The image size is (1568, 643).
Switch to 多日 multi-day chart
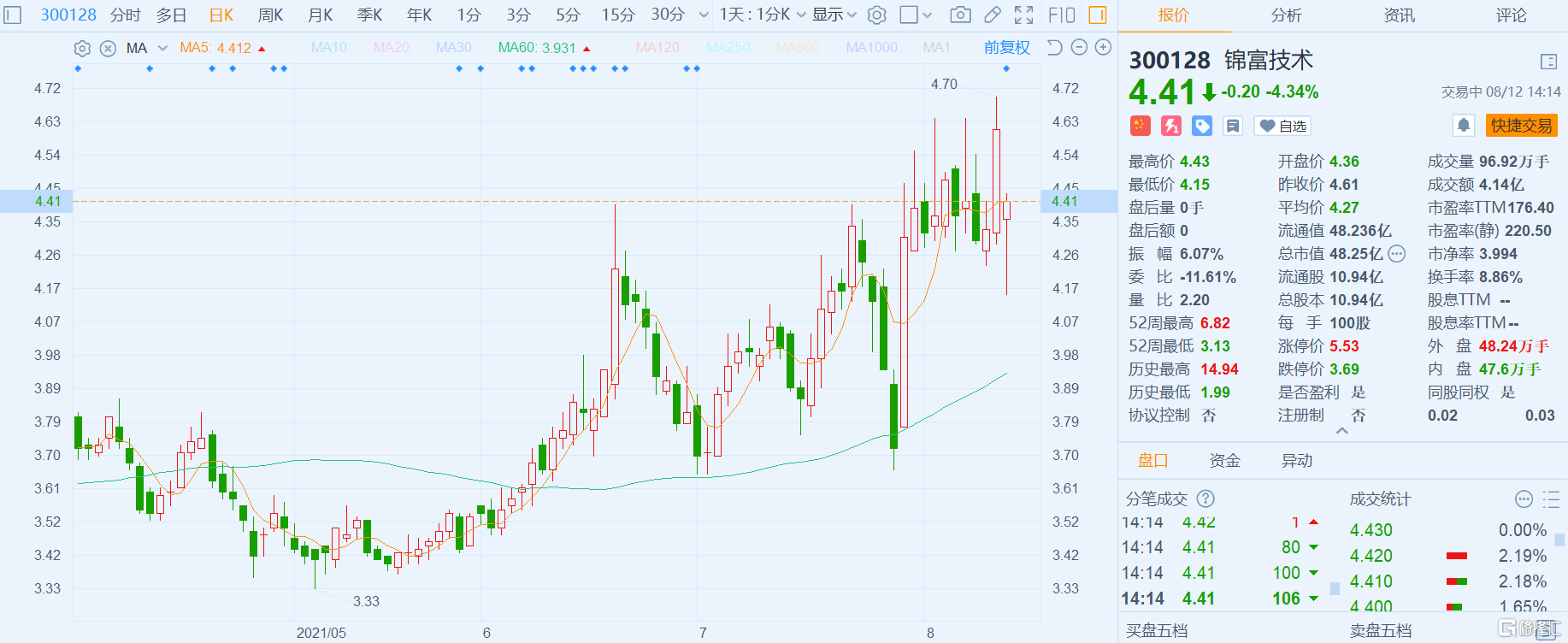click(171, 15)
